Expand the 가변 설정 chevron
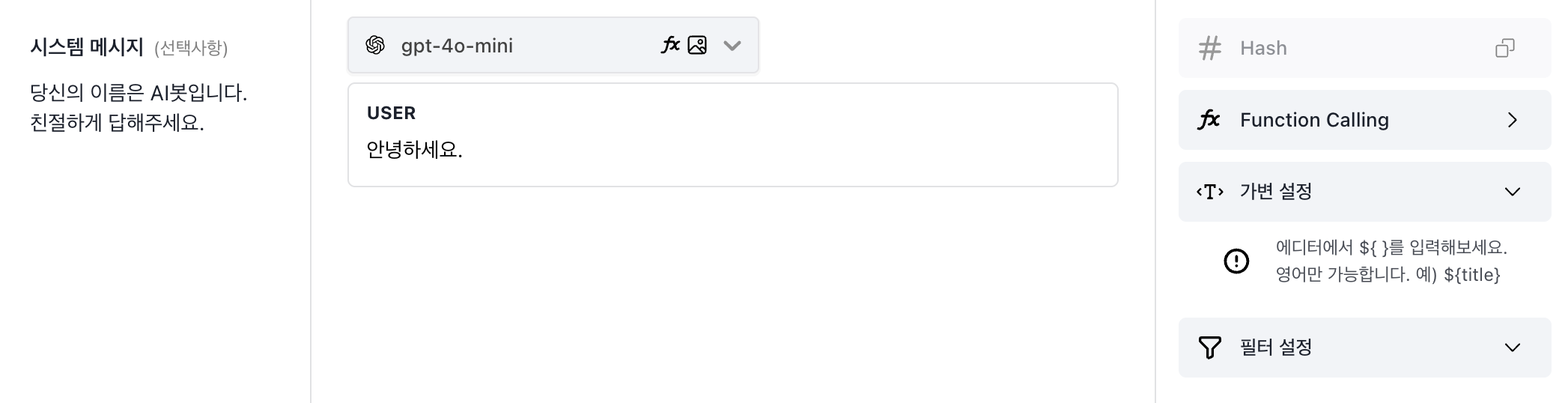1568x403 pixels. click(1513, 192)
